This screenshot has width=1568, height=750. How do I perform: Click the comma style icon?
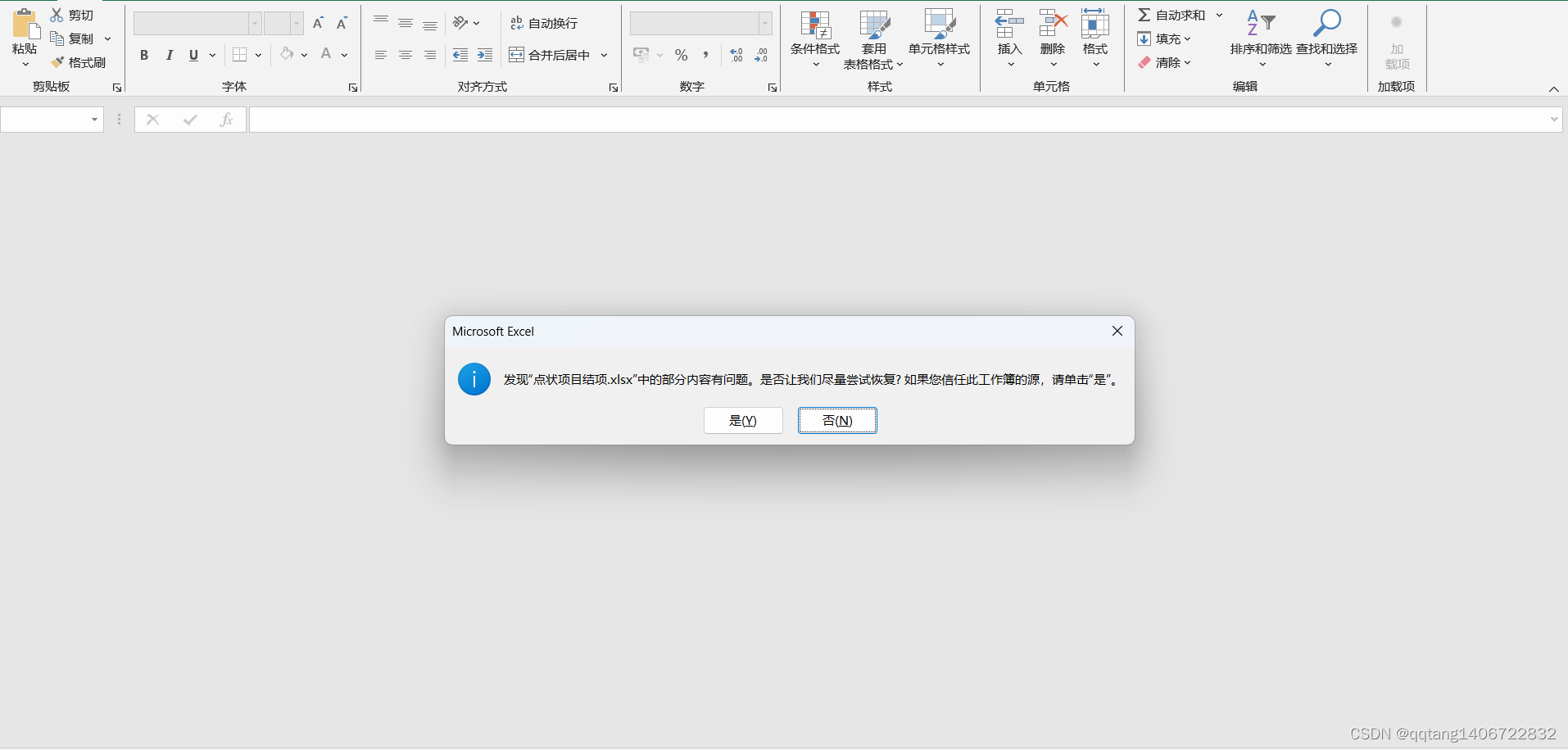click(x=705, y=55)
